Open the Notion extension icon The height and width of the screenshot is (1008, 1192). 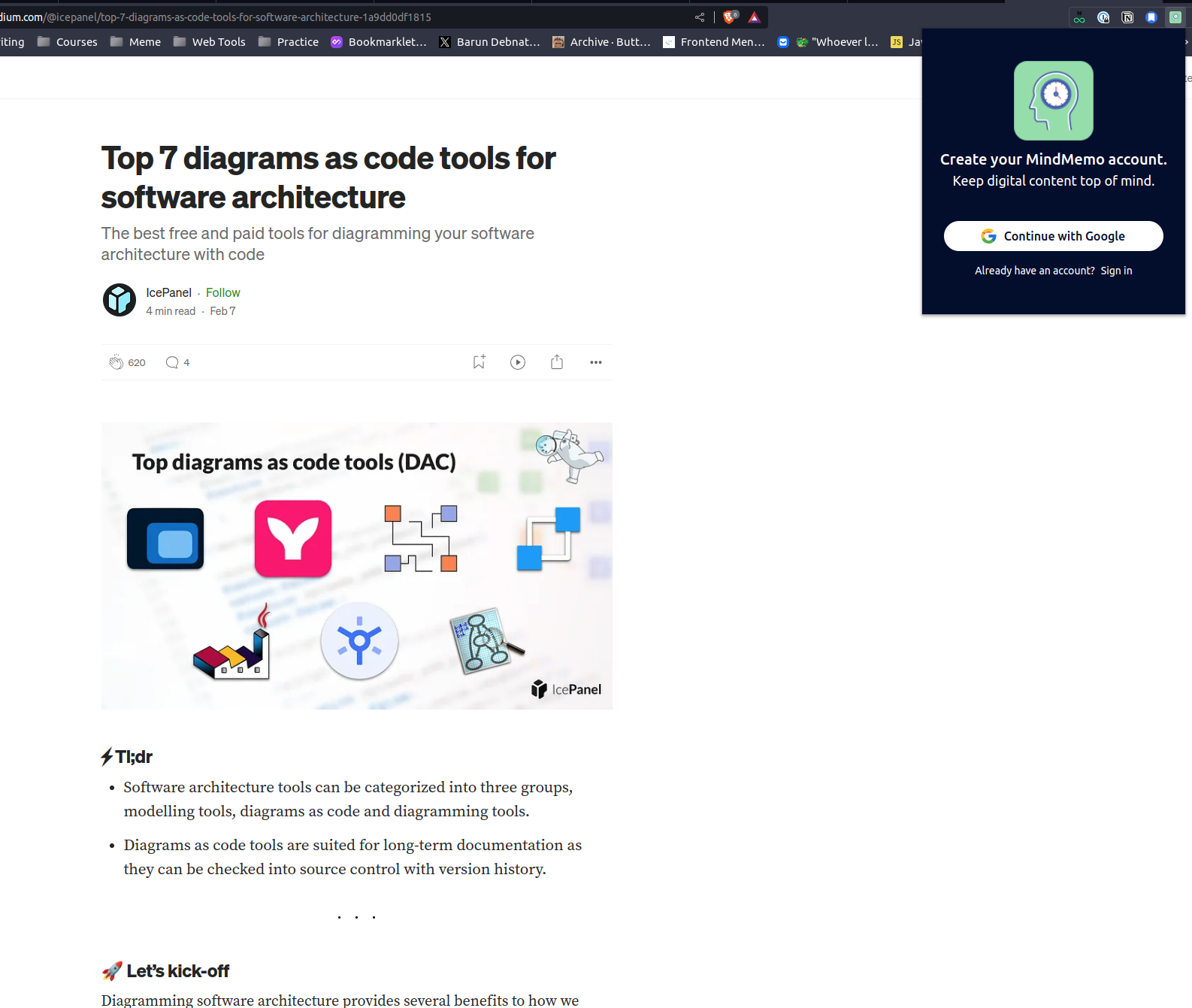coord(1127,17)
